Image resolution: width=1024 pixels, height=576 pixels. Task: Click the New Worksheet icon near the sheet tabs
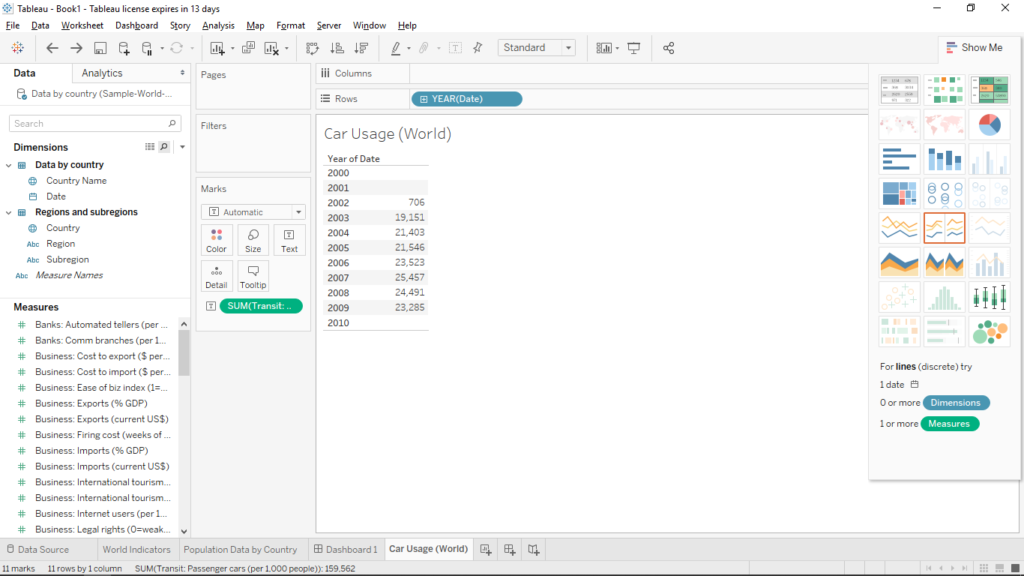pos(486,548)
